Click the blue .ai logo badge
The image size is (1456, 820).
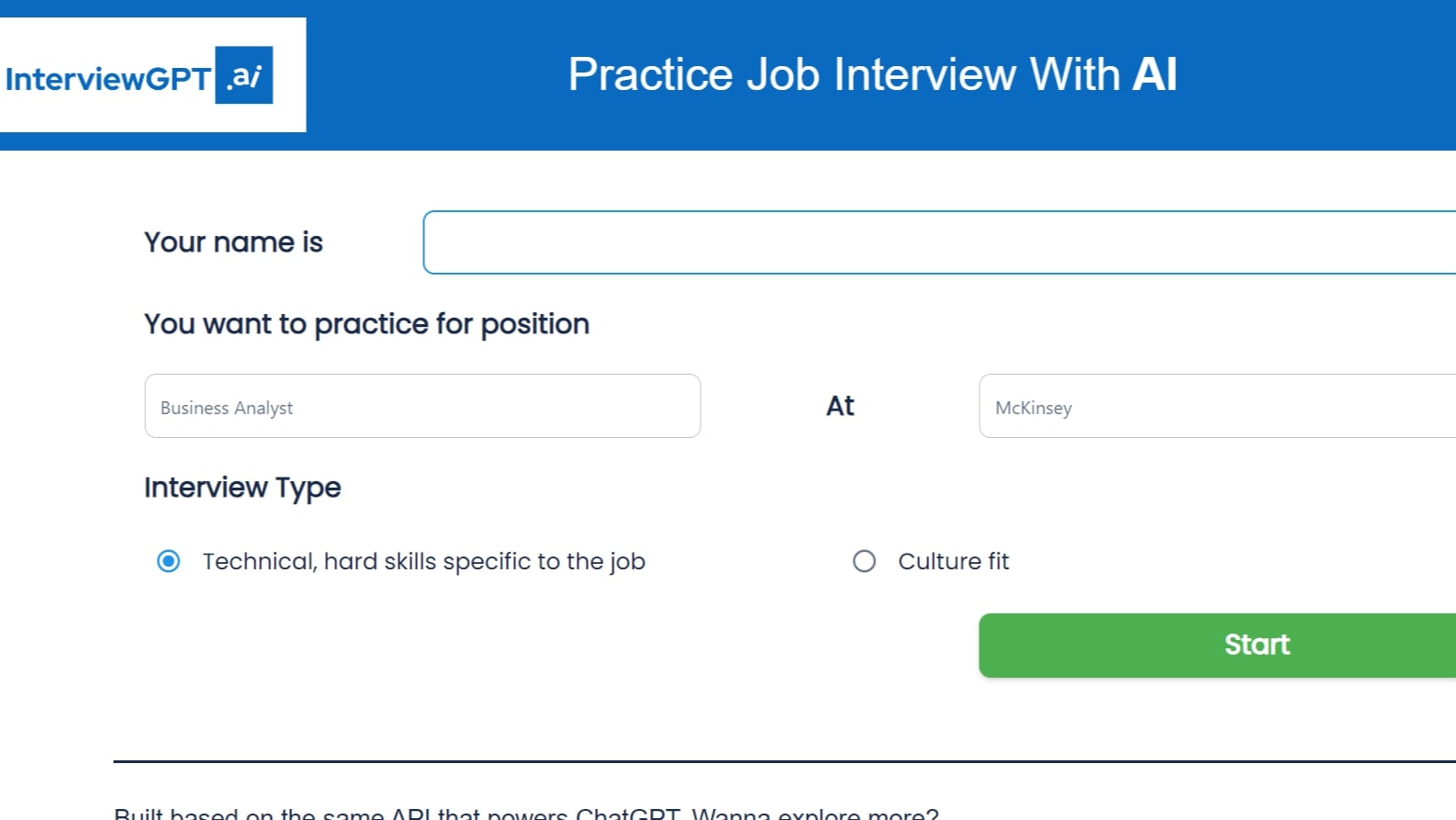click(244, 75)
